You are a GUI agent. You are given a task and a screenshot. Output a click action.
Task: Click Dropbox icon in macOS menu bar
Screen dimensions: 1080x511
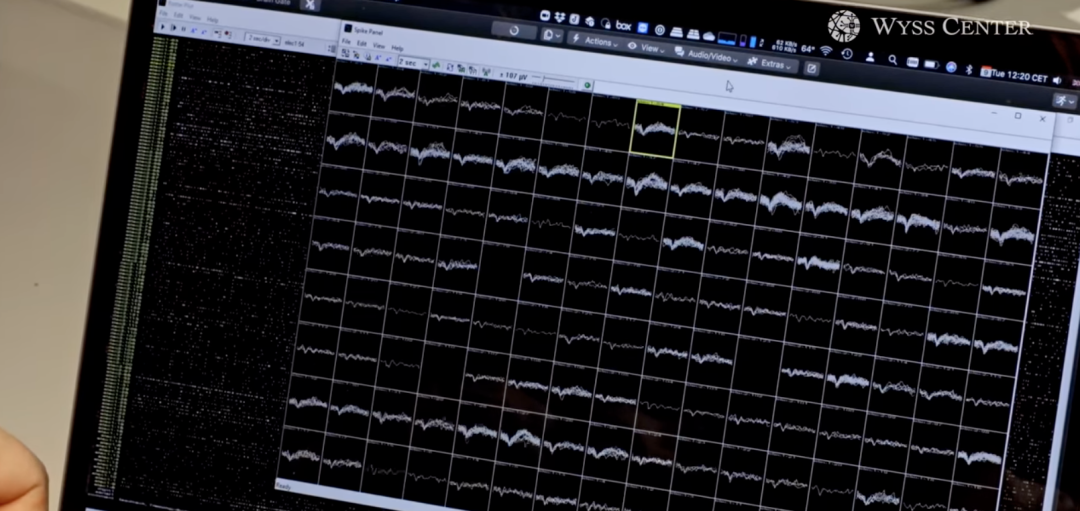pyautogui.click(x=560, y=17)
